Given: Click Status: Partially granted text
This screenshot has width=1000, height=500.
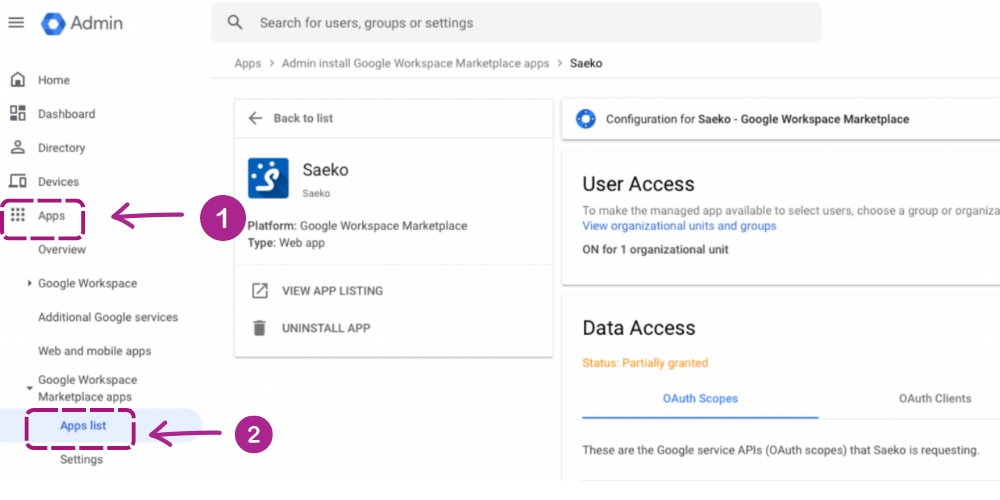Looking at the screenshot, I should 645,363.
